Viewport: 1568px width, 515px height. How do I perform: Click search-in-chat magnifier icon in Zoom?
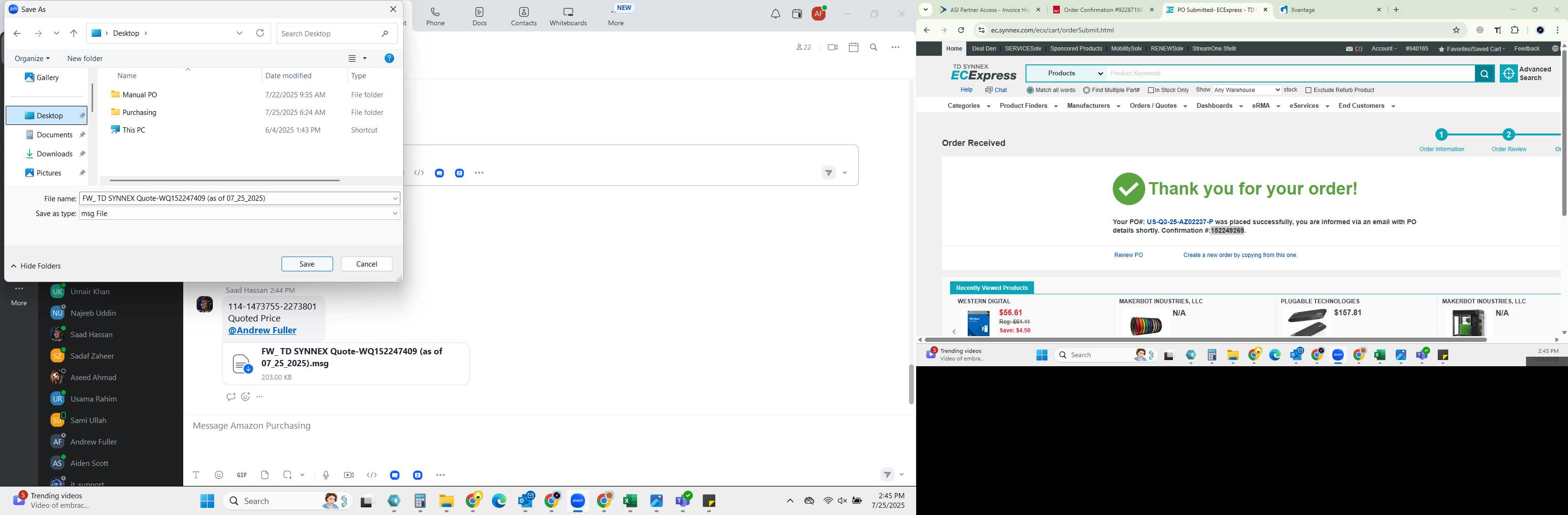pyautogui.click(x=874, y=47)
